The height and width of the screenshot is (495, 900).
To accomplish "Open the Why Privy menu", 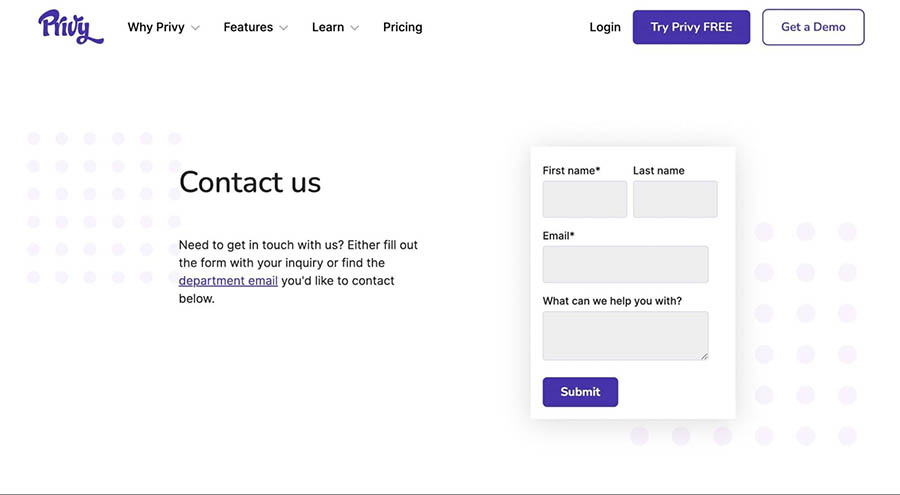I will point(156,27).
